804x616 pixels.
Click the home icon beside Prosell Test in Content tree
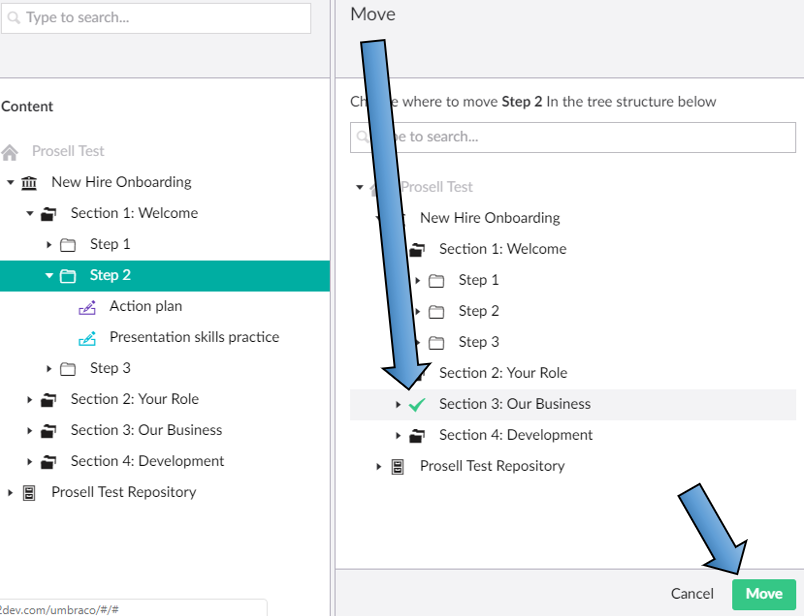(10, 152)
